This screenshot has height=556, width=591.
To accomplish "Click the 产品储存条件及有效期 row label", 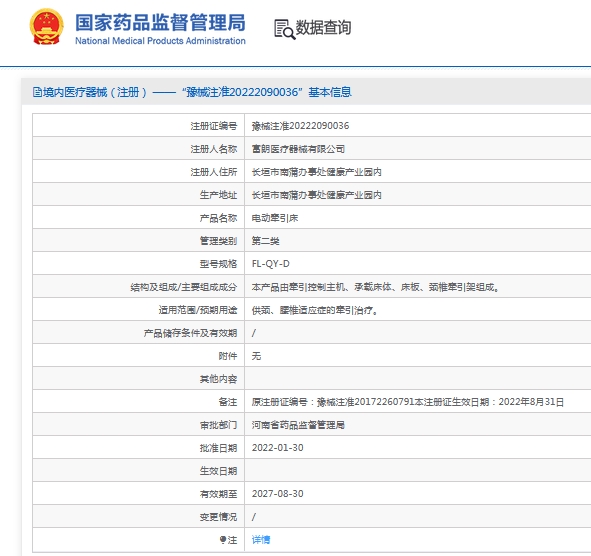I will click(190, 333).
